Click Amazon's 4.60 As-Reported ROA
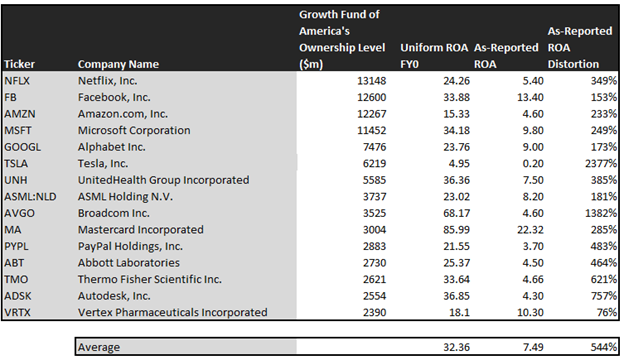The width and height of the screenshot is (624, 360). tap(532, 114)
